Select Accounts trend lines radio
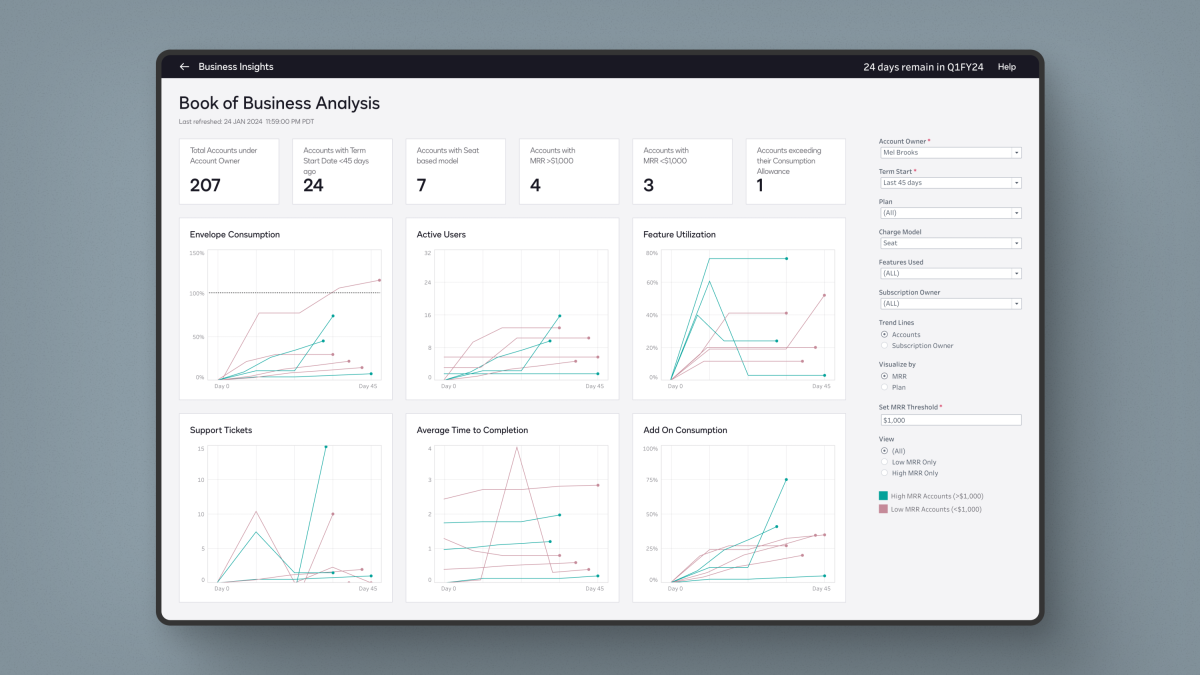1200x675 pixels. (x=884, y=335)
